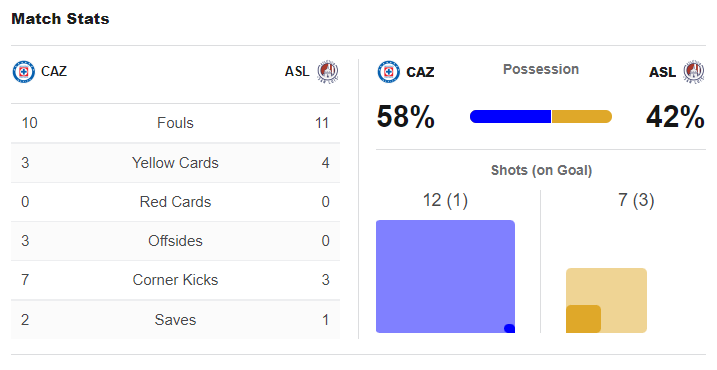Select the ASL team label in table header

pos(297,71)
